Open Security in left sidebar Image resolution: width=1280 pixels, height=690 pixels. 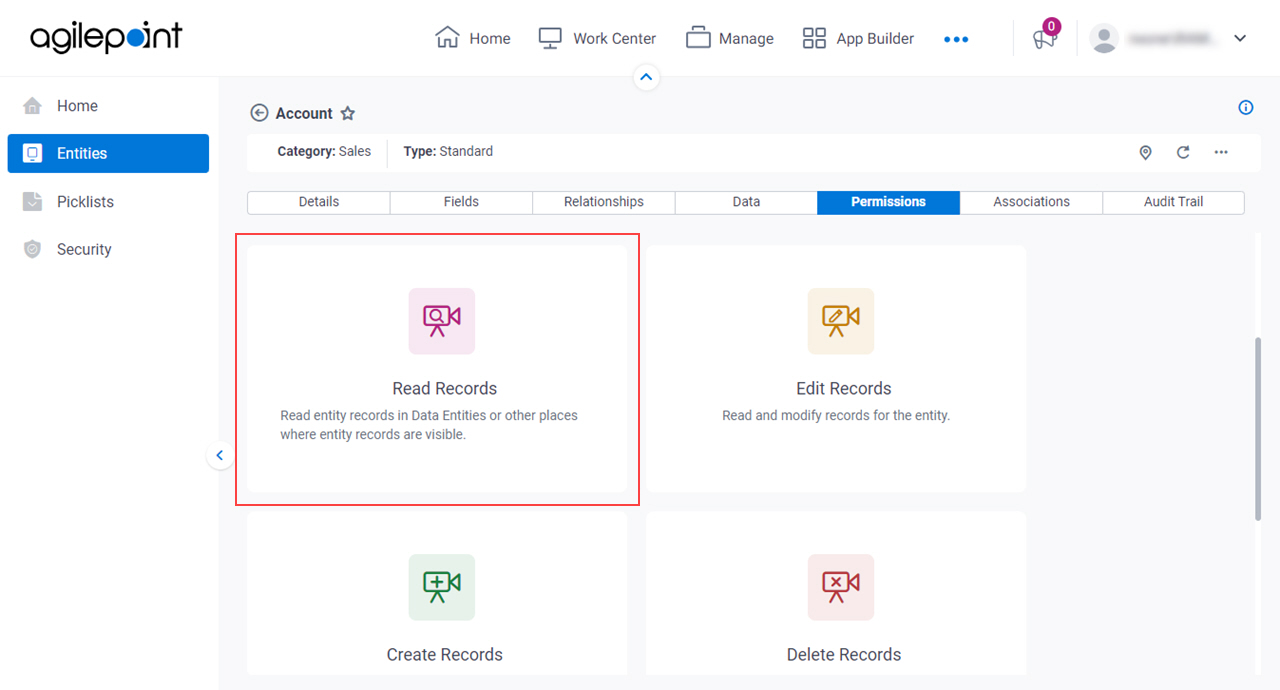coord(108,250)
